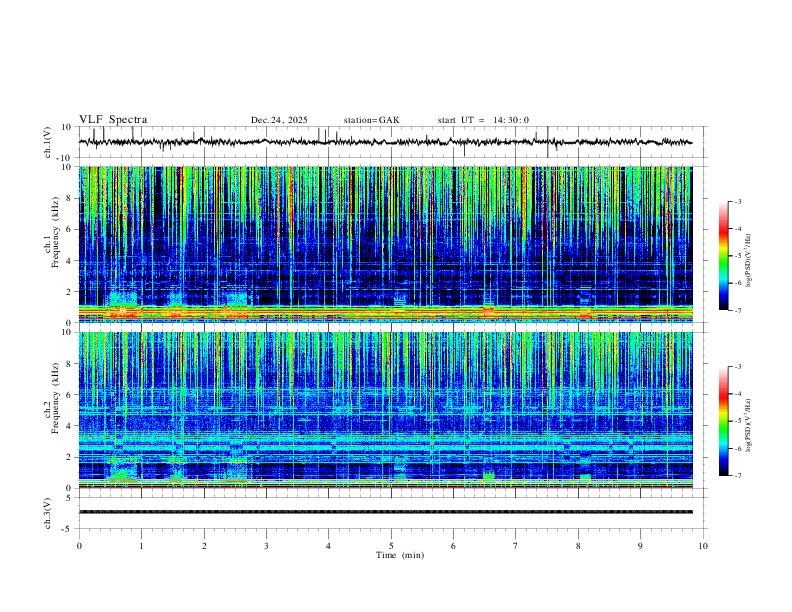Click the 'ch.3(V)' axis label

coord(48,513)
